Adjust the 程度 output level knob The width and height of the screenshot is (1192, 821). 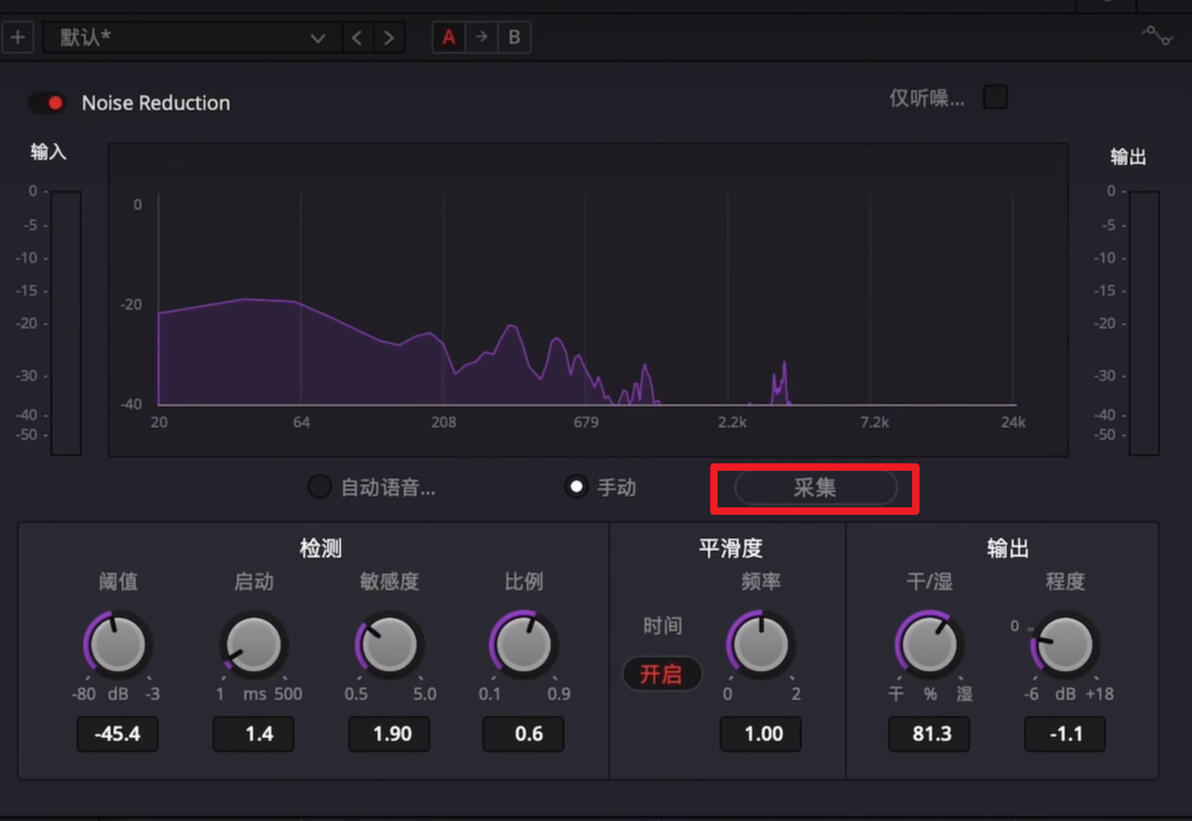1065,645
